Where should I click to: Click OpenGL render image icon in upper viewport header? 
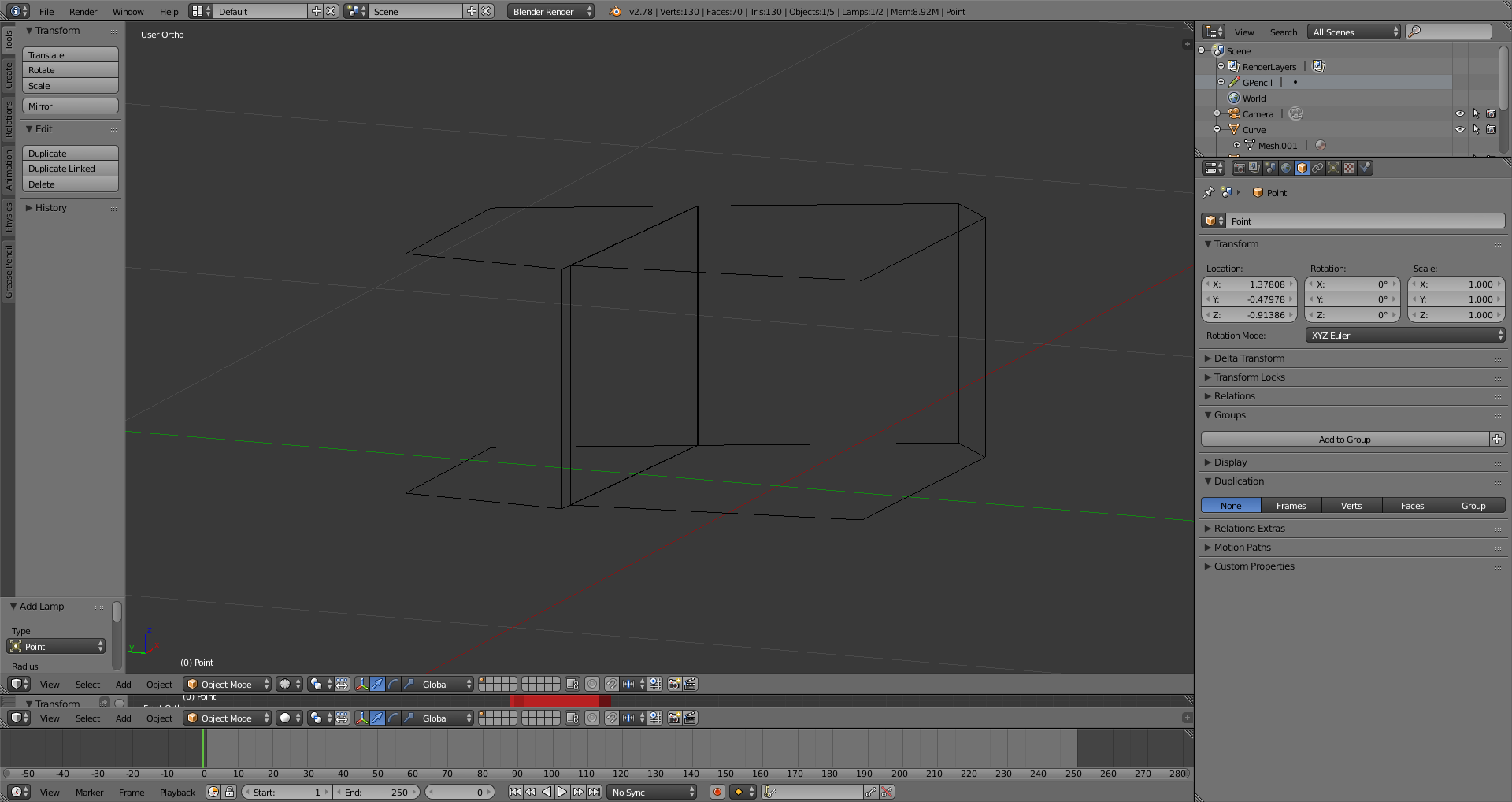coord(674,684)
